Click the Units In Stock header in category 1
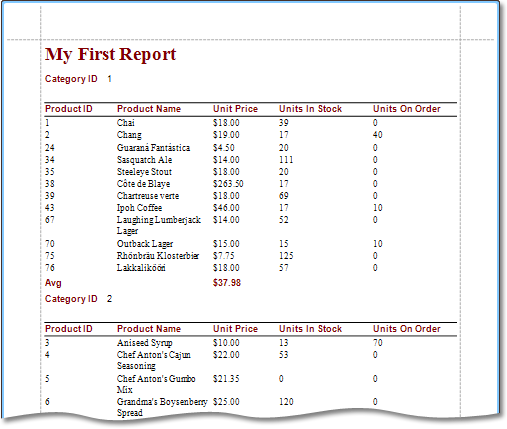This screenshot has width=507, height=429. pyautogui.click(x=310, y=109)
